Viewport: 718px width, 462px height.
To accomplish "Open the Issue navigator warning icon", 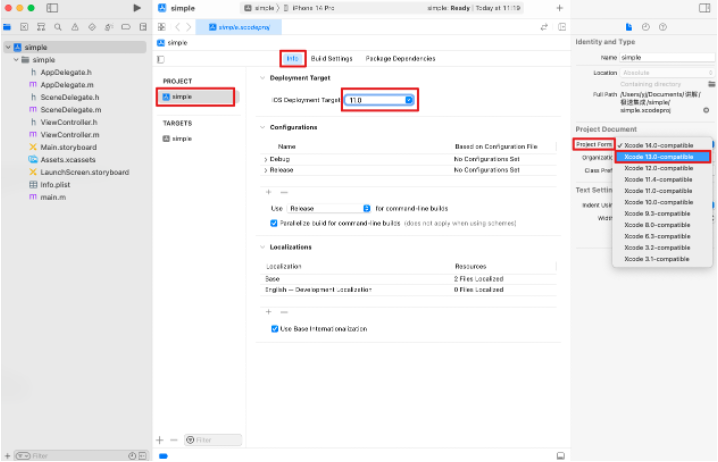I will (x=75, y=27).
